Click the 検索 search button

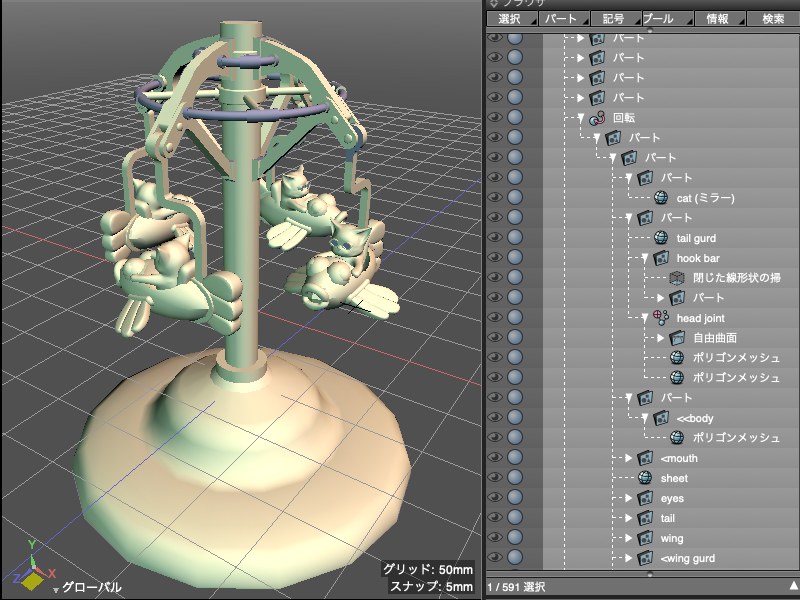point(773,18)
